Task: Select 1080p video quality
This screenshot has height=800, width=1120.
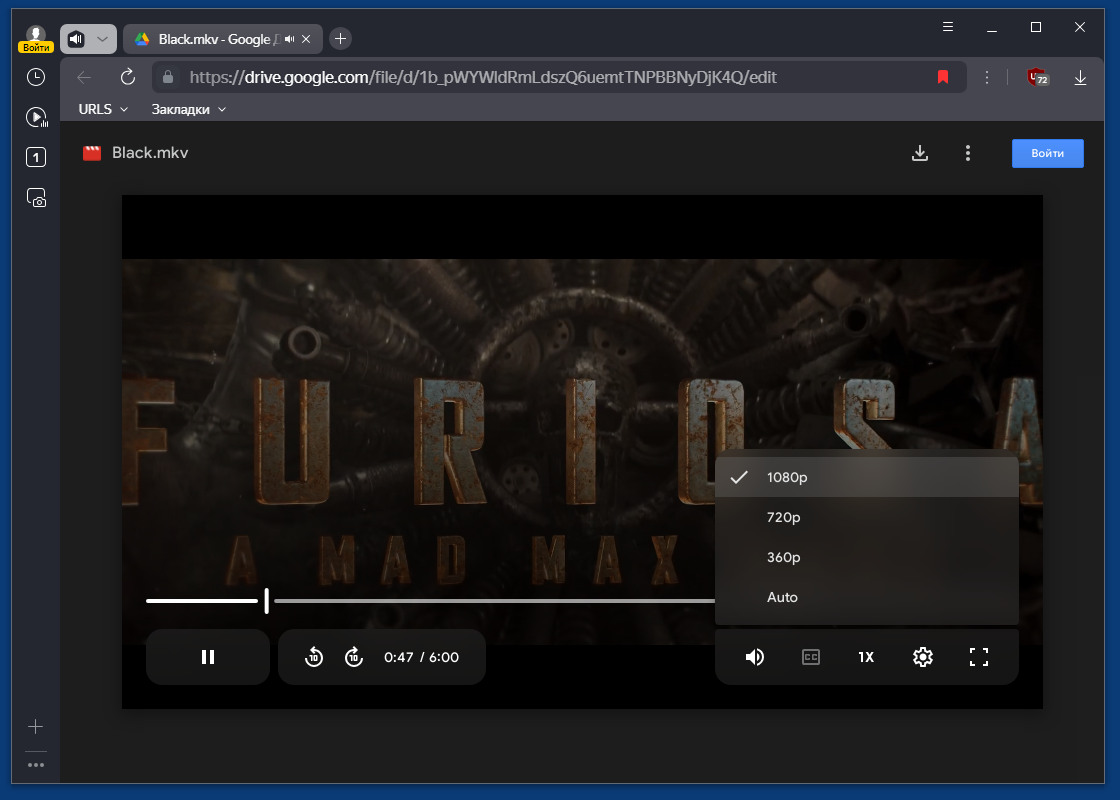Action: coord(866,477)
